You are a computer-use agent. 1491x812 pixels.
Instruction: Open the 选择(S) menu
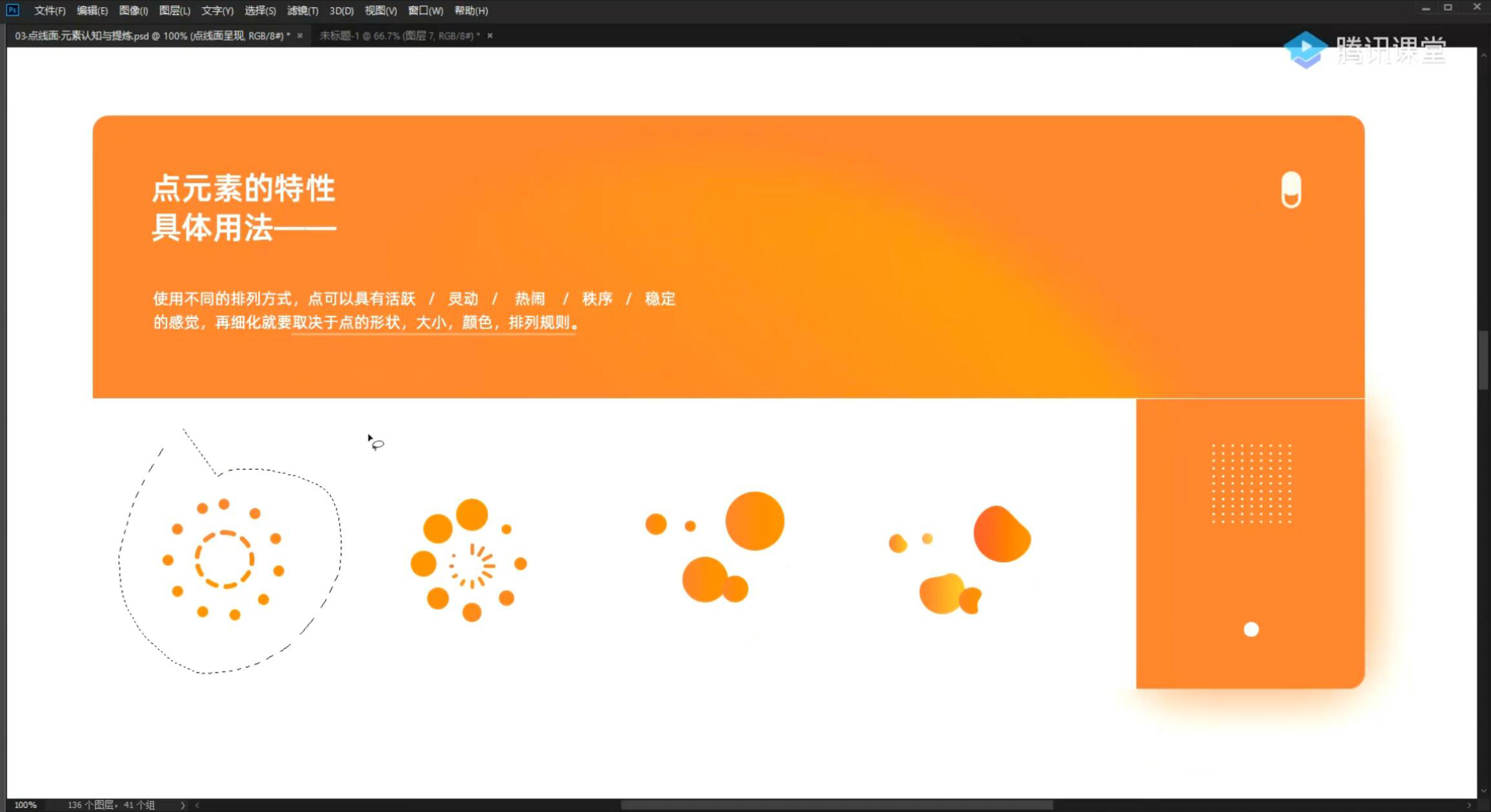click(x=260, y=11)
